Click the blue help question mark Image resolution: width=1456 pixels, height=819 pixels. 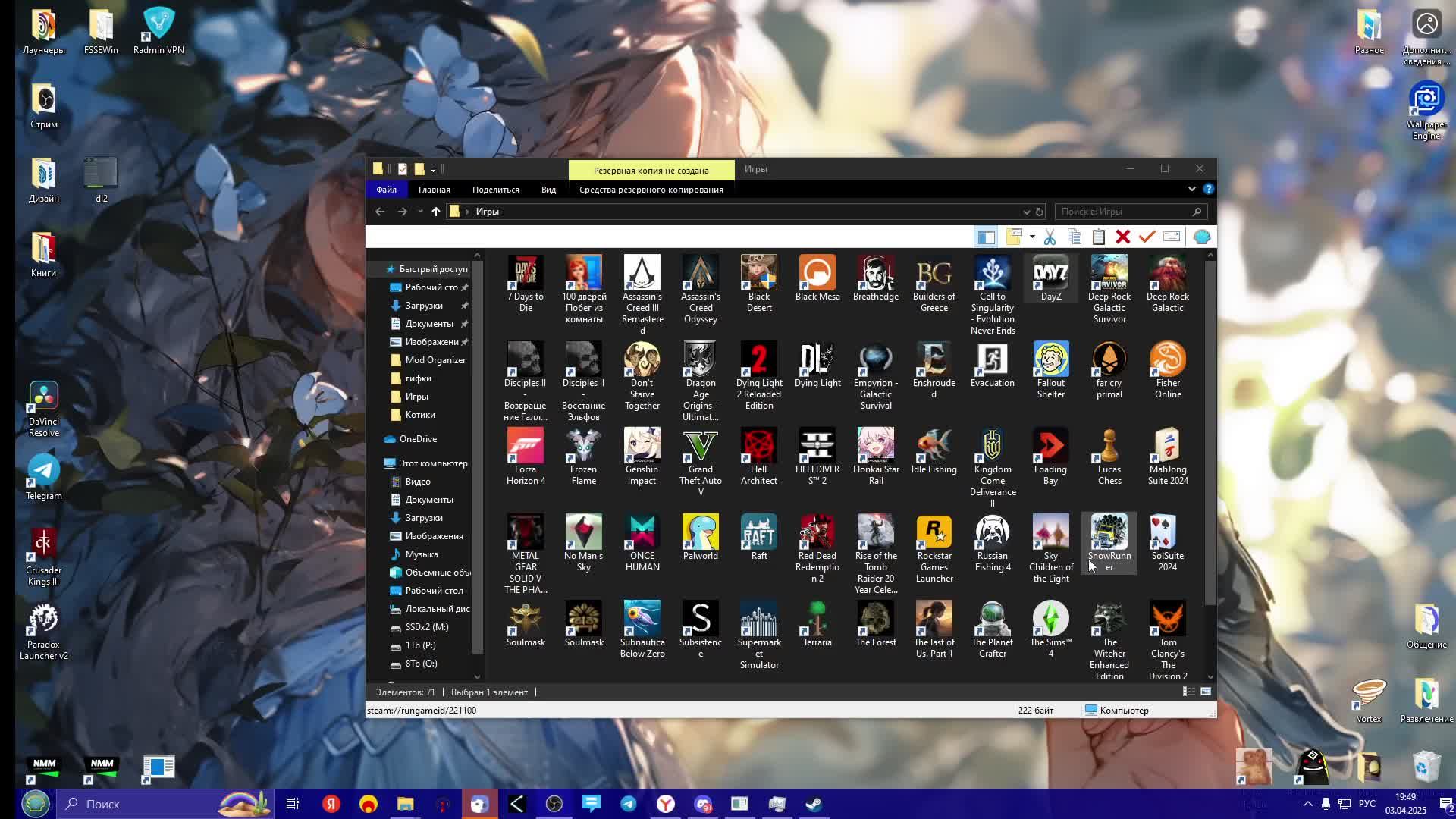pyautogui.click(x=1208, y=189)
